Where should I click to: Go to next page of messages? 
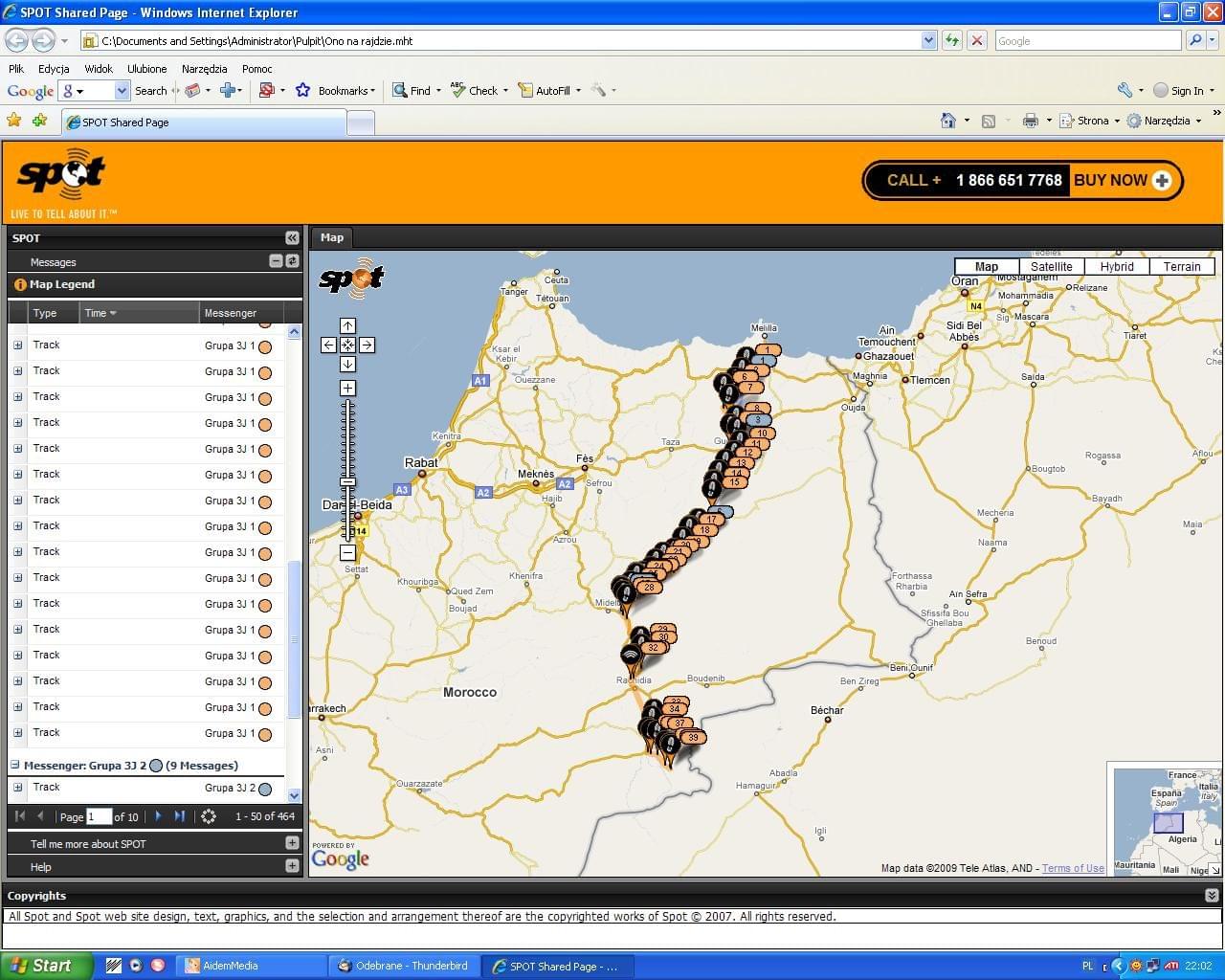pos(158,816)
